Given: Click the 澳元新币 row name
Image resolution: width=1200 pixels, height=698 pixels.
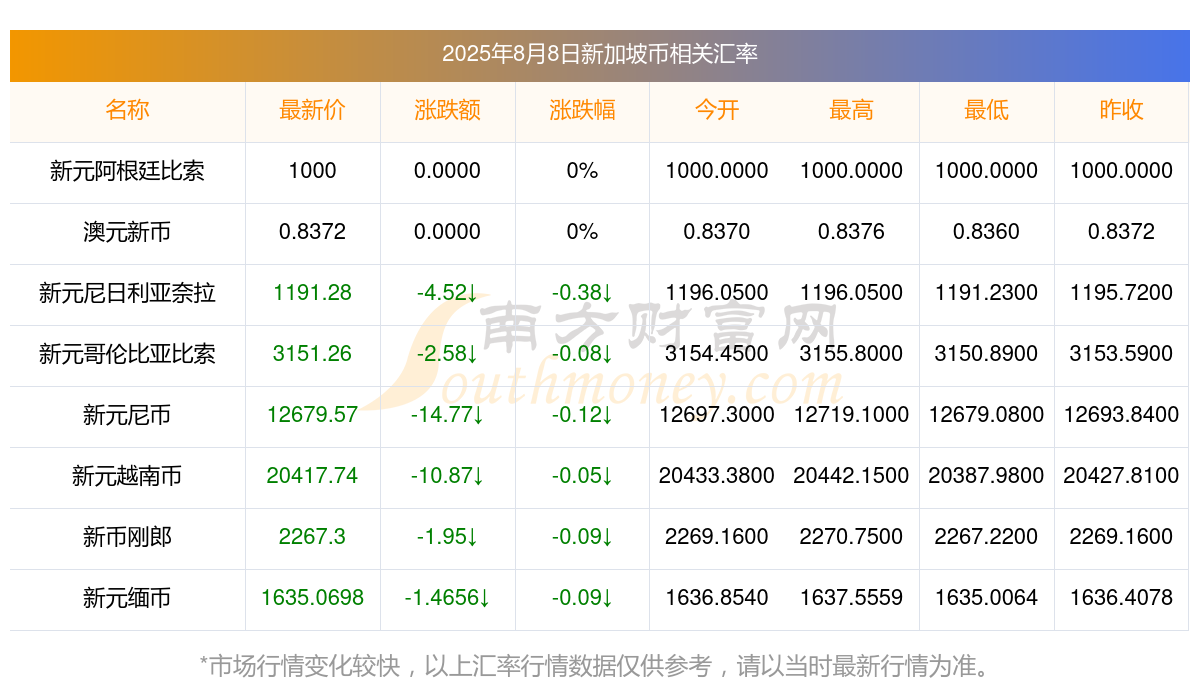Looking at the screenshot, I should point(127,232).
